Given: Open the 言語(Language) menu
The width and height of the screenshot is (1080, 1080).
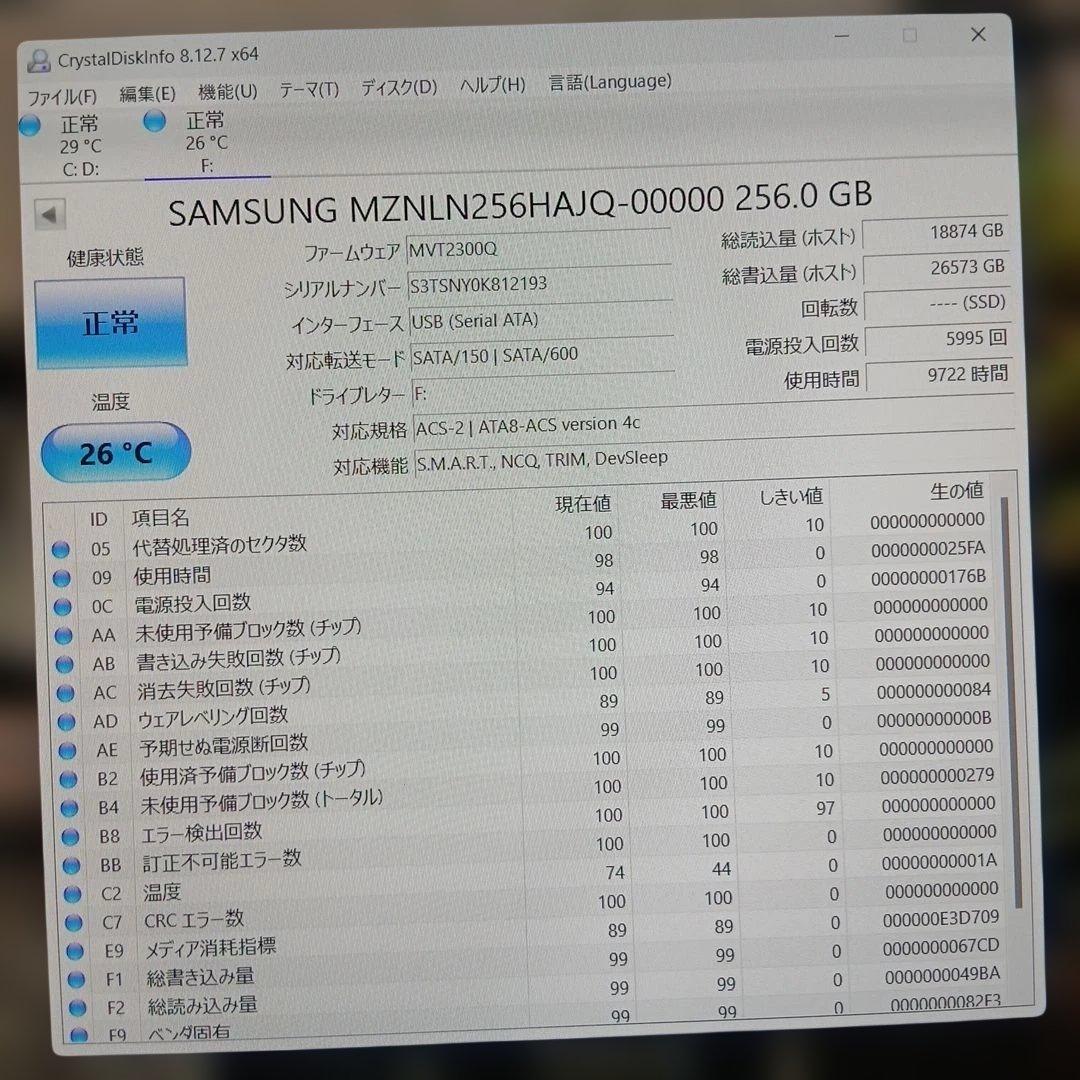Looking at the screenshot, I should (x=609, y=82).
